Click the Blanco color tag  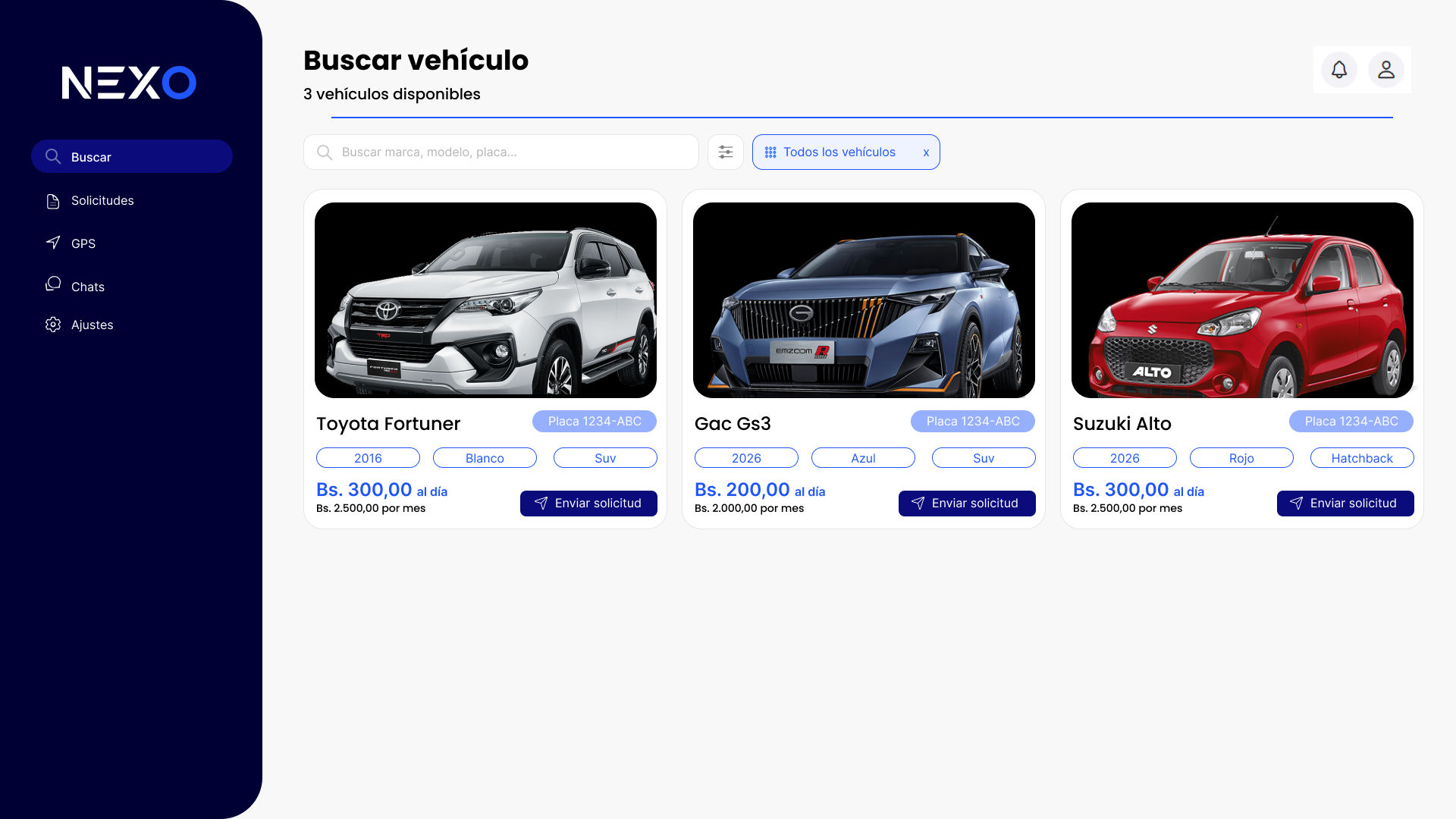pos(485,458)
